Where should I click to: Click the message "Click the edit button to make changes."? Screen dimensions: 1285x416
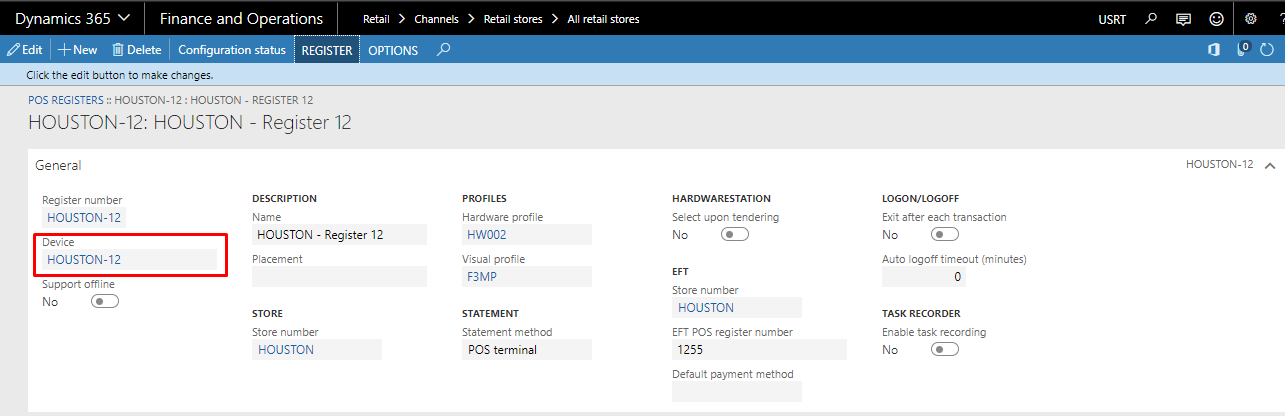tap(119, 75)
